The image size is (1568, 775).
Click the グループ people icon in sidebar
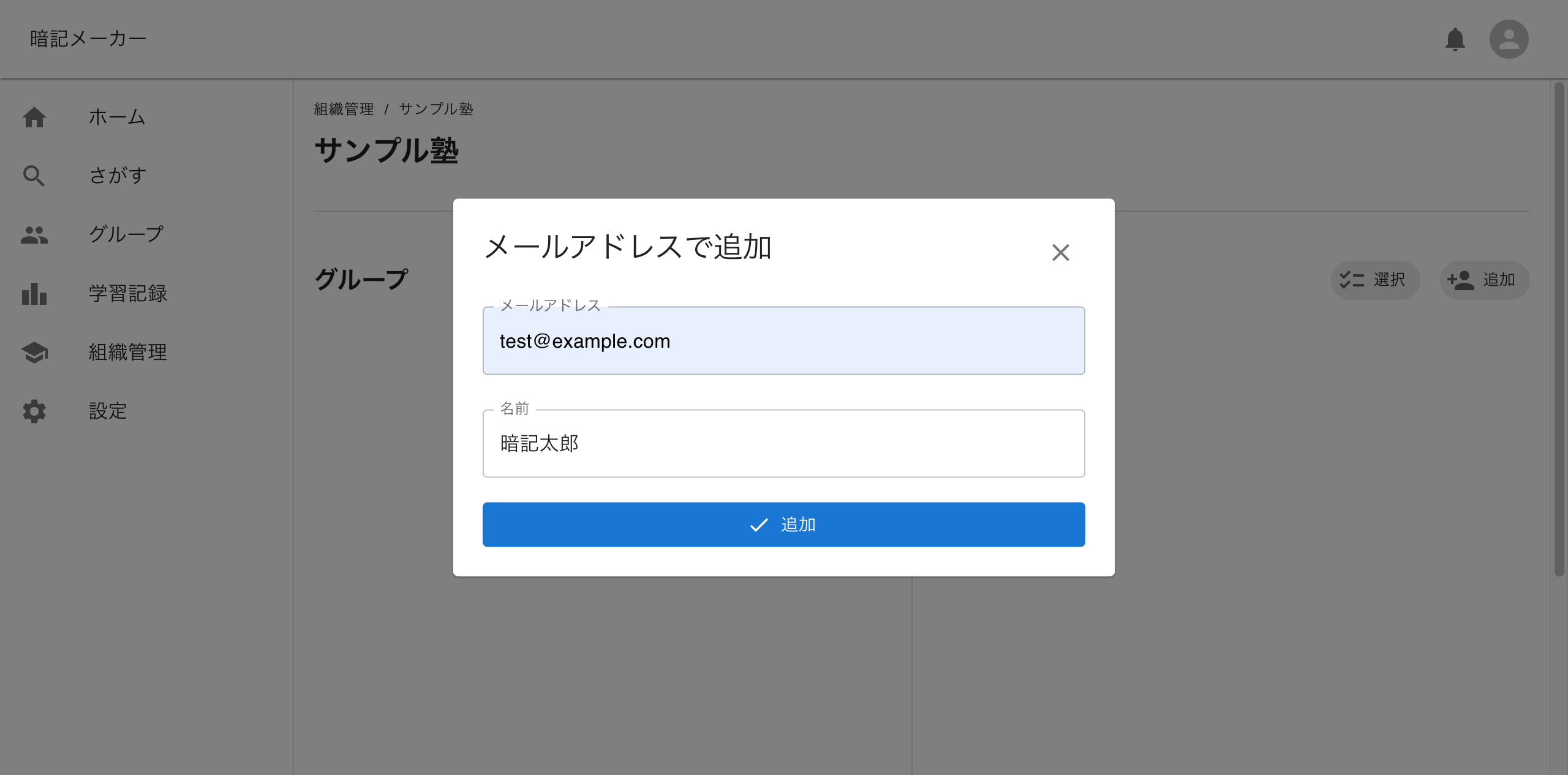click(x=34, y=234)
